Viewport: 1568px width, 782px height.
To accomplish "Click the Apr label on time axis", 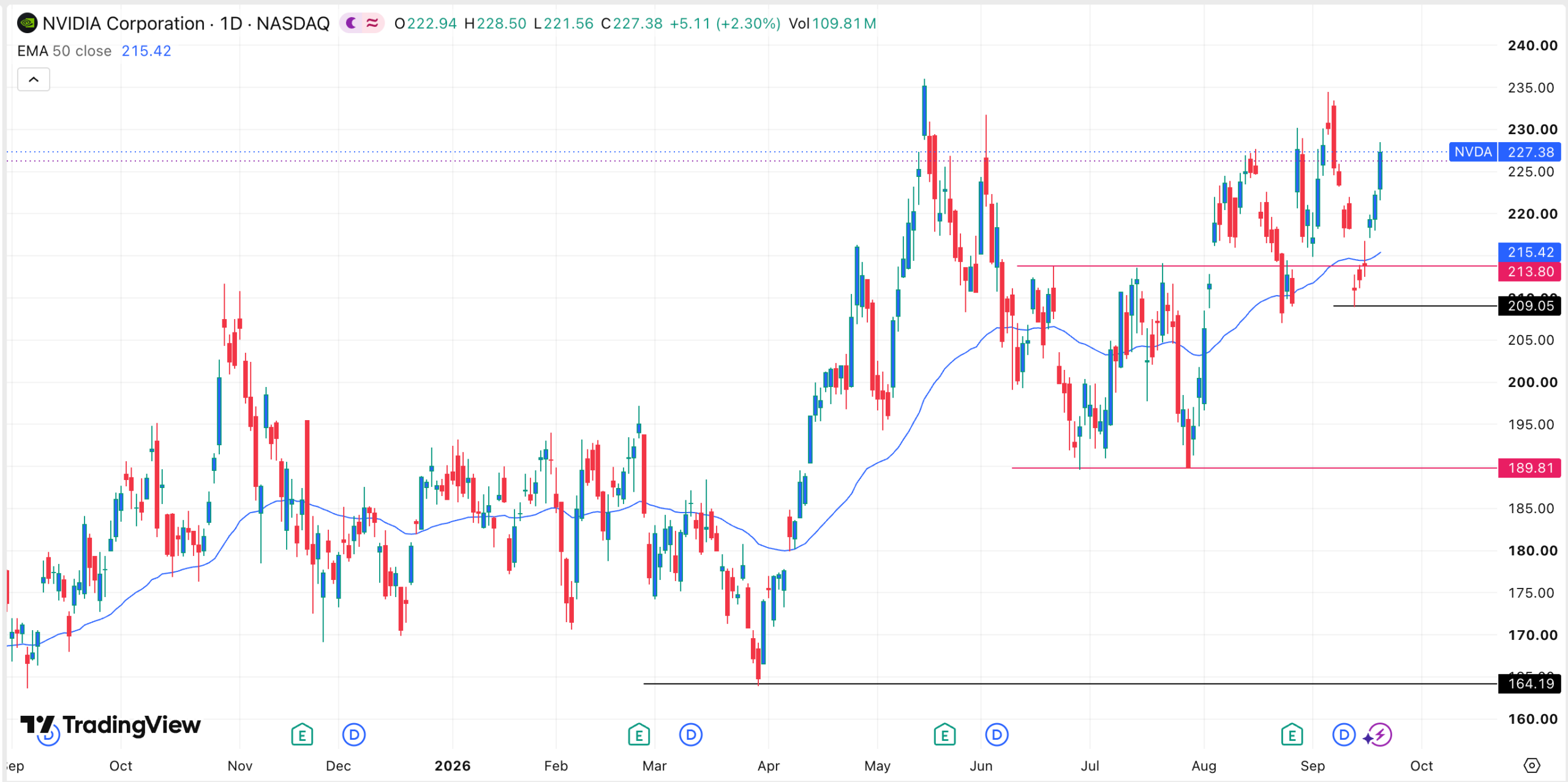I will (769, 766).
